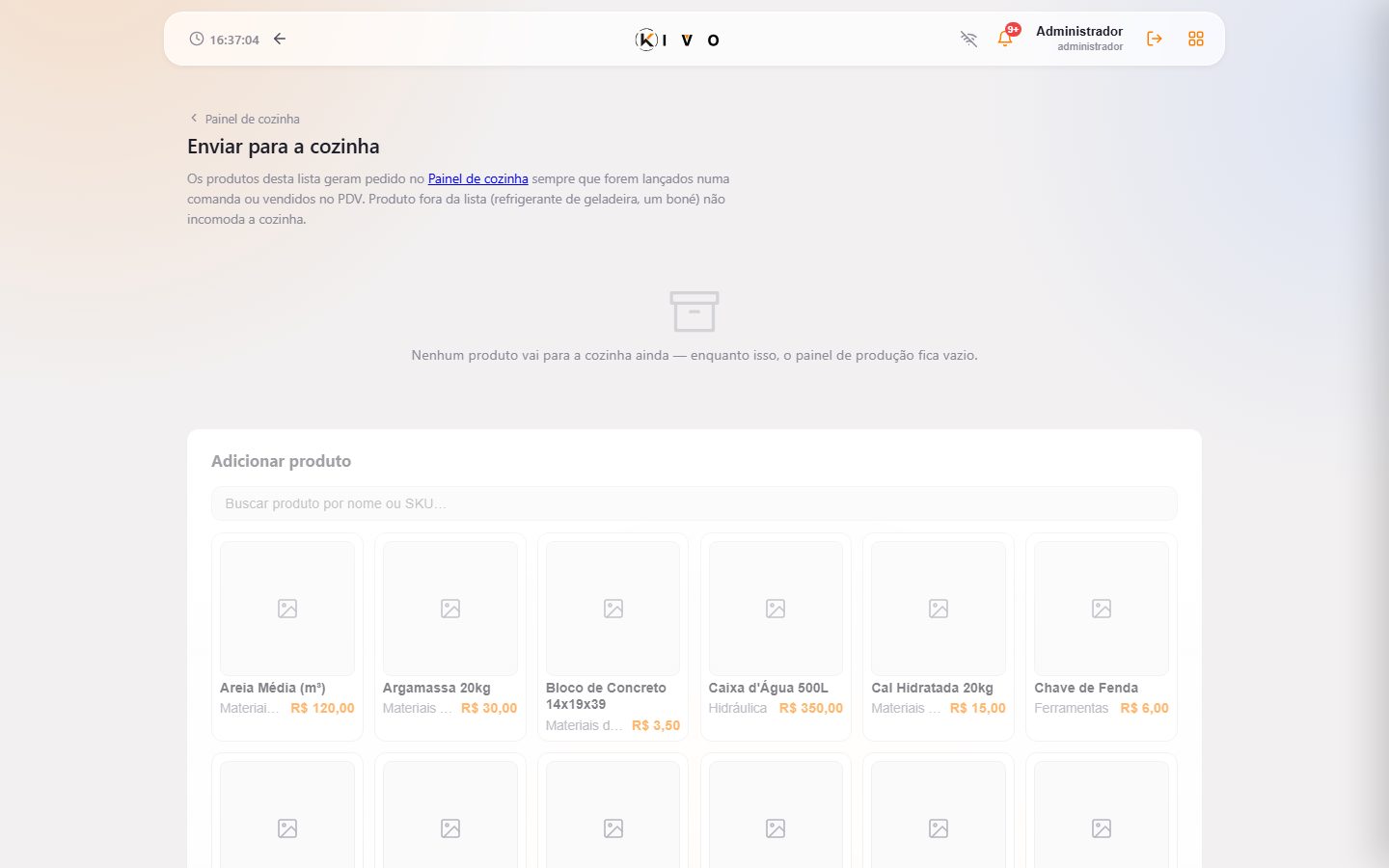Click the Adicionar produto heading
The image size is (1389, 868).
point(281,461)
